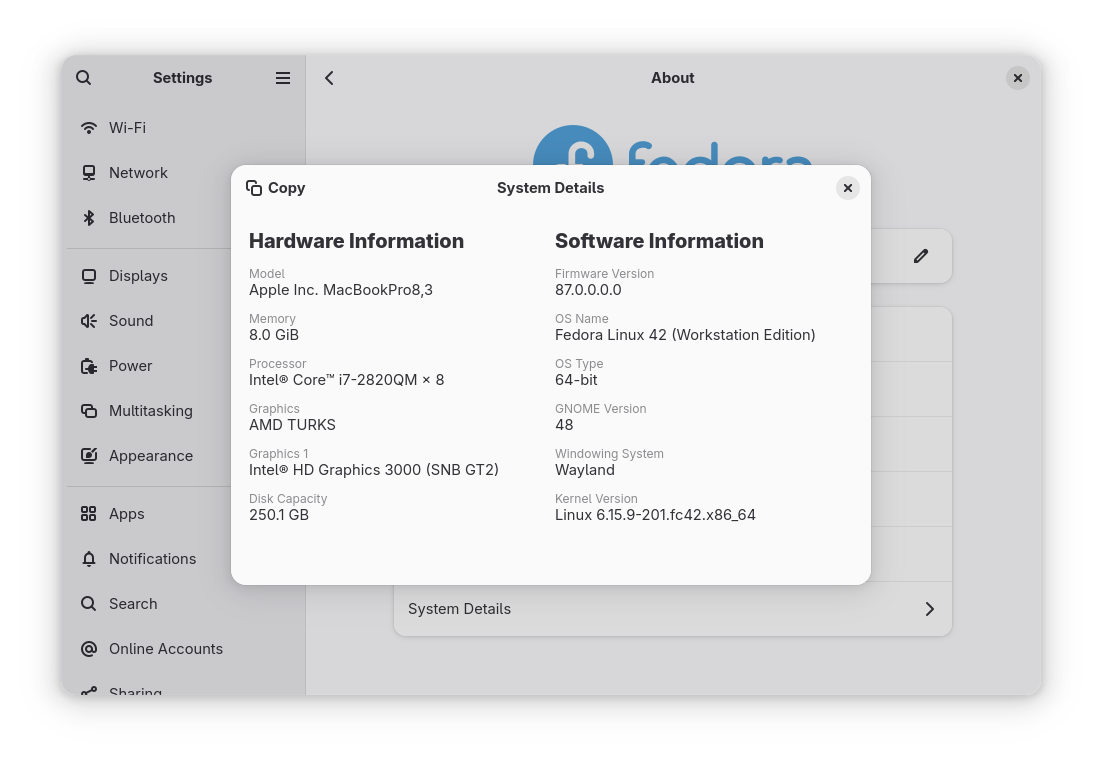Screen dimensions: 1102x762
Task: Click the pencil edit icon for device name
Action: 921,257
